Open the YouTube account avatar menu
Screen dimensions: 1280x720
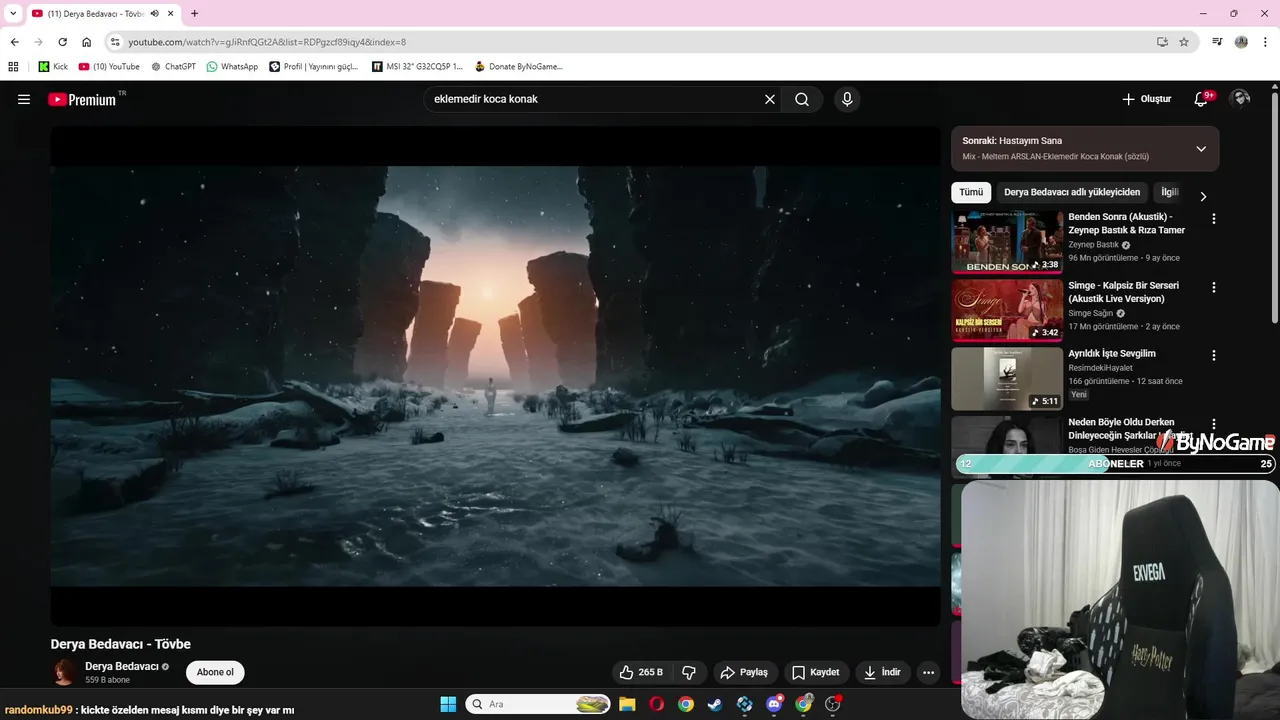(1240, 98)
